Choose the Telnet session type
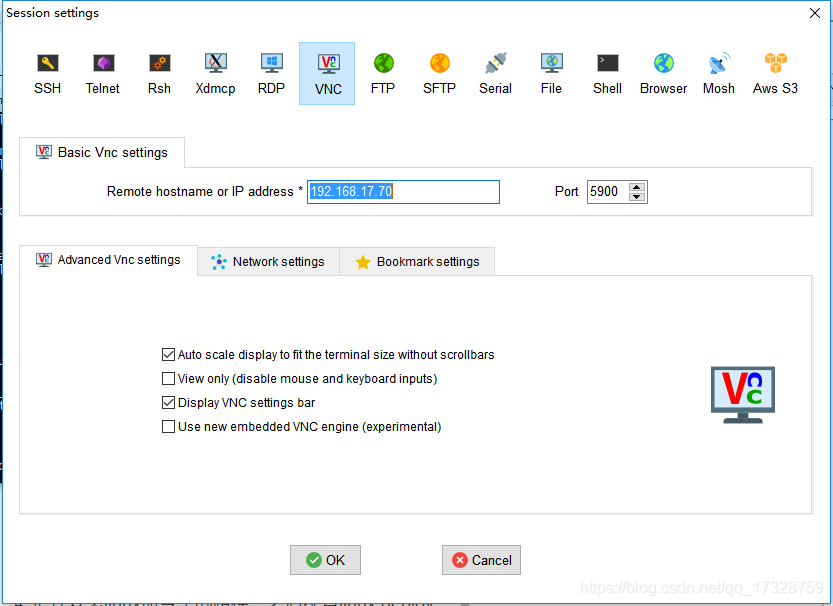 [103, 73]
